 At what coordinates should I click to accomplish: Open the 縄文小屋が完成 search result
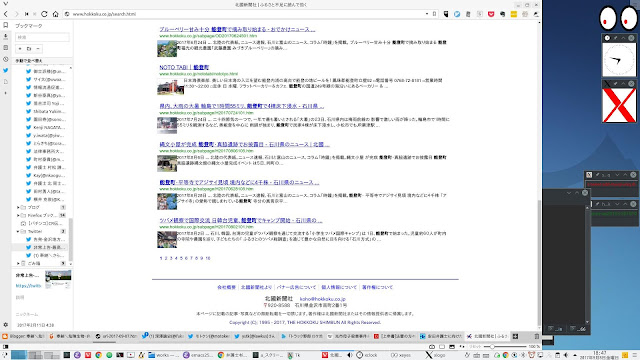tap(244, 144)
